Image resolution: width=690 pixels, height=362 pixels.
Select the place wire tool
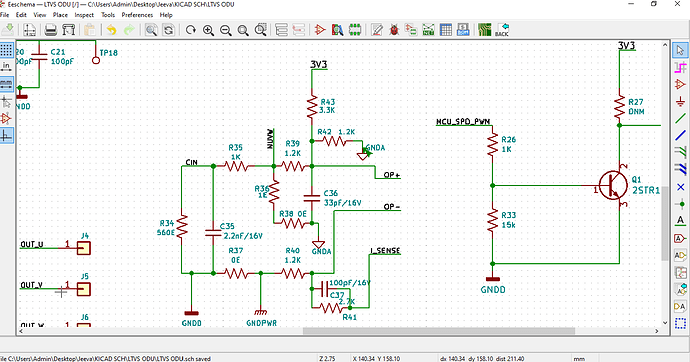point(680,118)
